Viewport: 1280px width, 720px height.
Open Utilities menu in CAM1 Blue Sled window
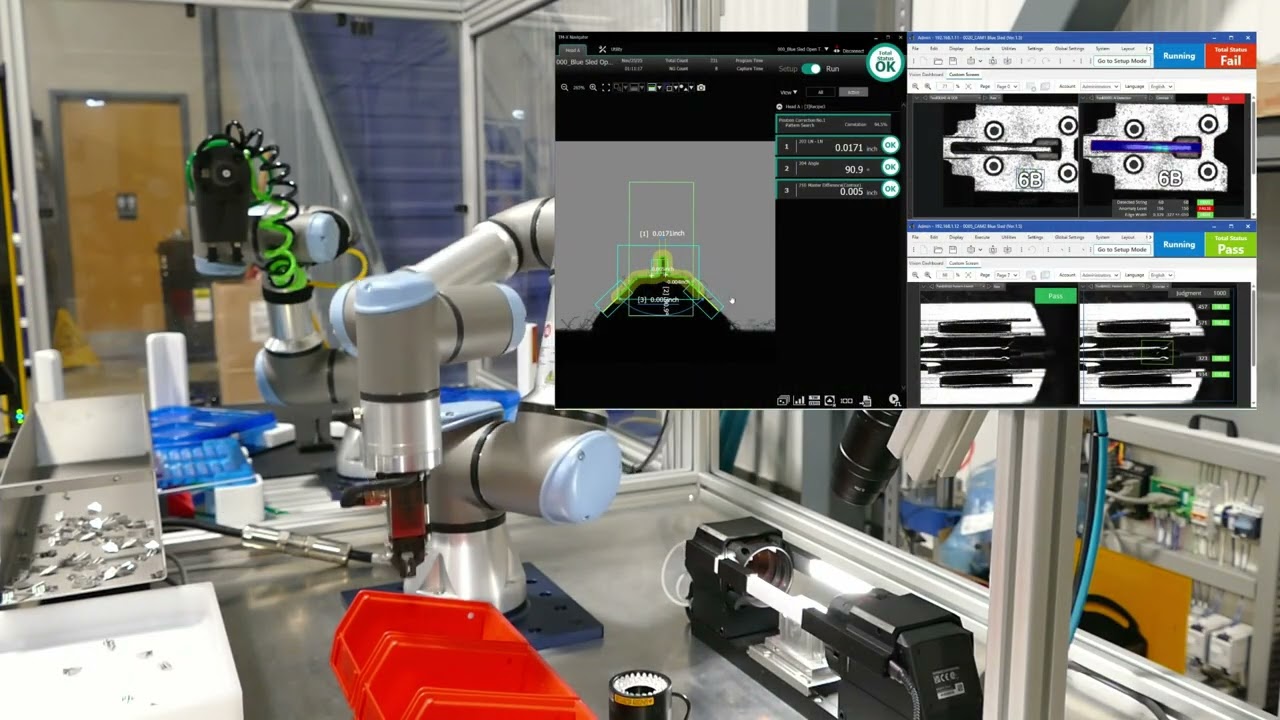(1008, 48)
